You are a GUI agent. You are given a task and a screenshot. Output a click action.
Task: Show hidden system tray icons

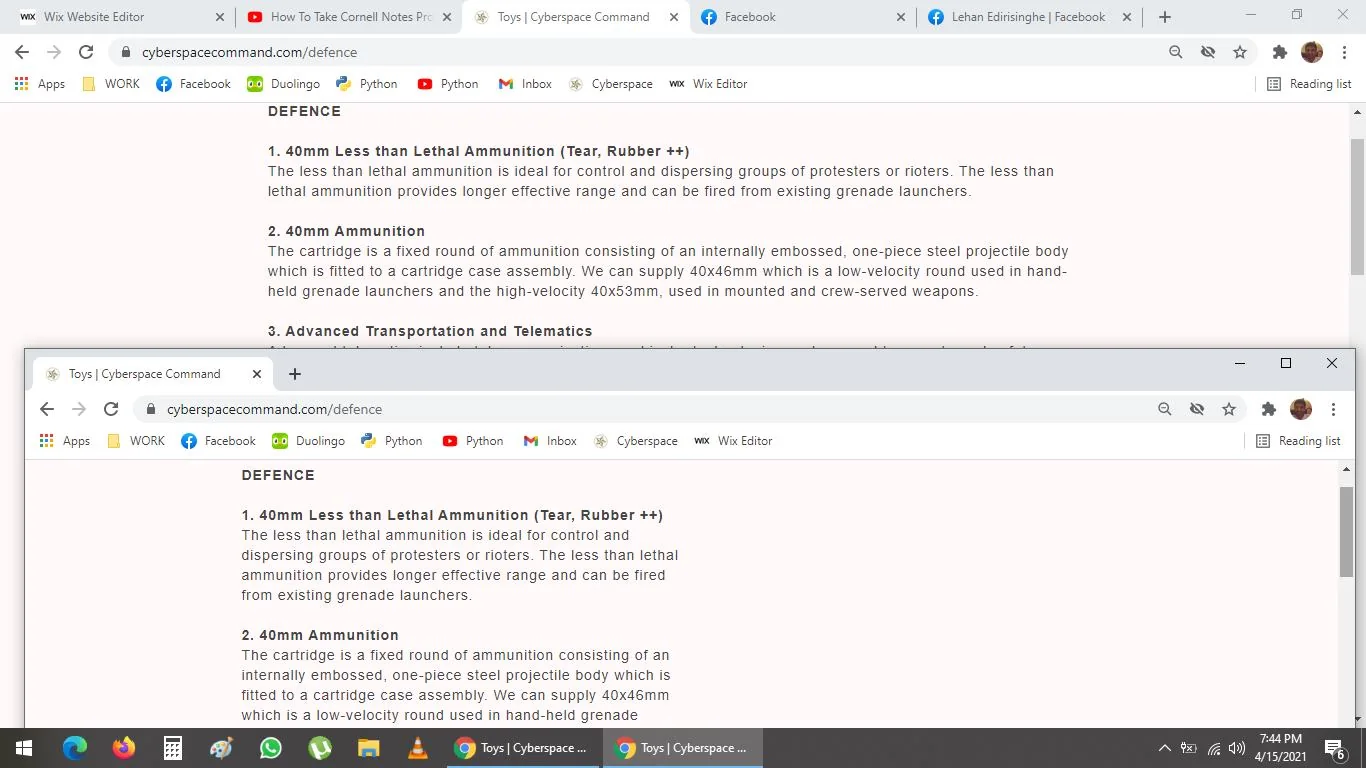point(1164,748)
